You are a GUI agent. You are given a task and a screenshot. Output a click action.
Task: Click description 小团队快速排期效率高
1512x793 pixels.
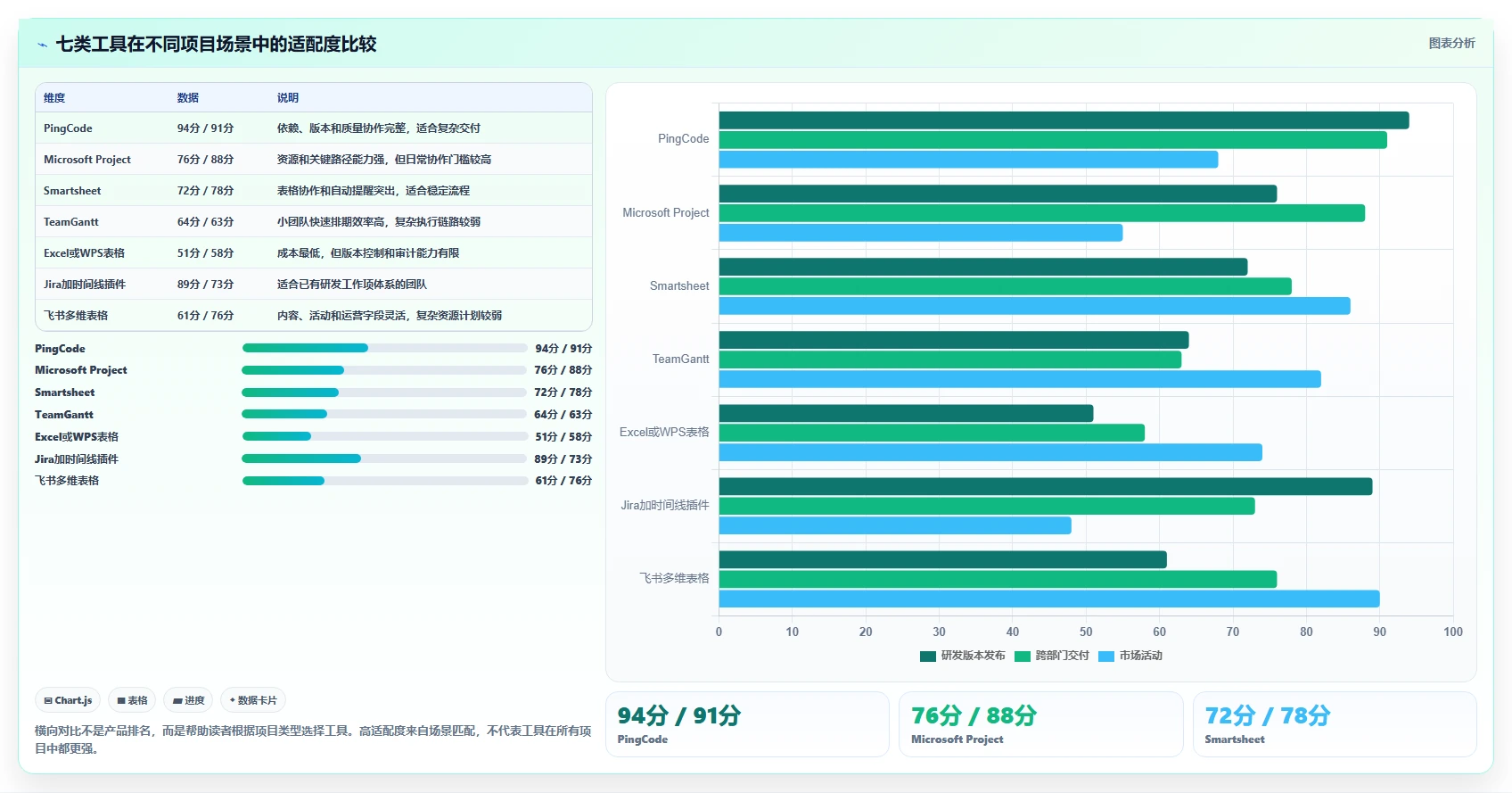click(x=378, y=222)
